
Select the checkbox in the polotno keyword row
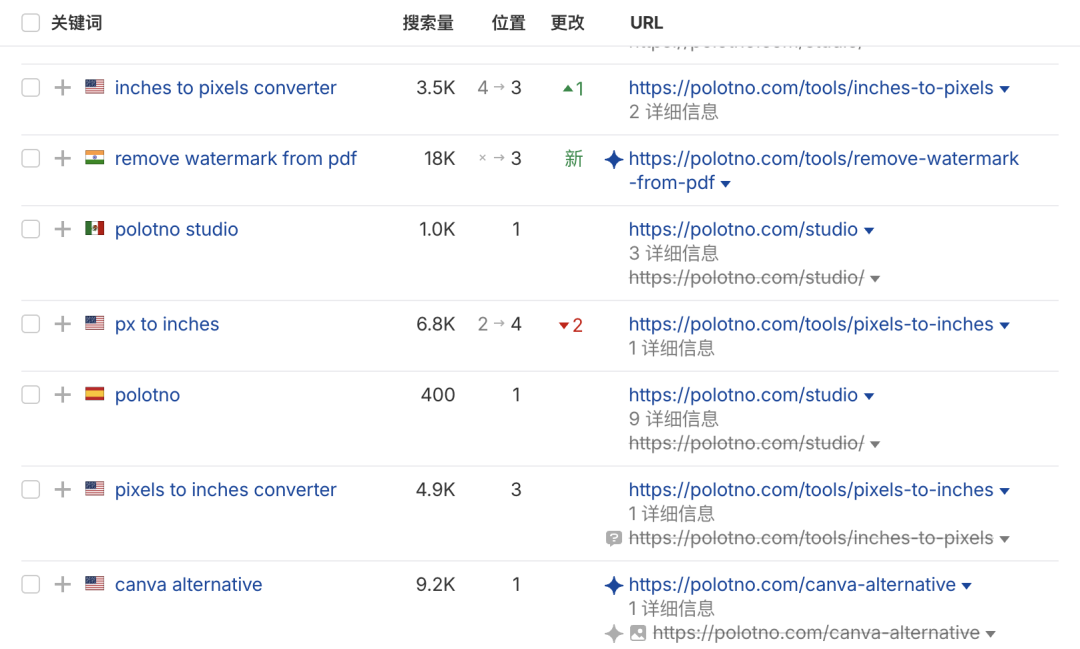pos(30,395)
